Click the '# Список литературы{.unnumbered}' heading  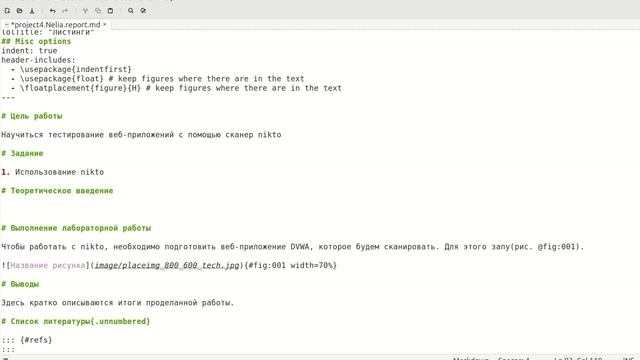pos(76,321)
